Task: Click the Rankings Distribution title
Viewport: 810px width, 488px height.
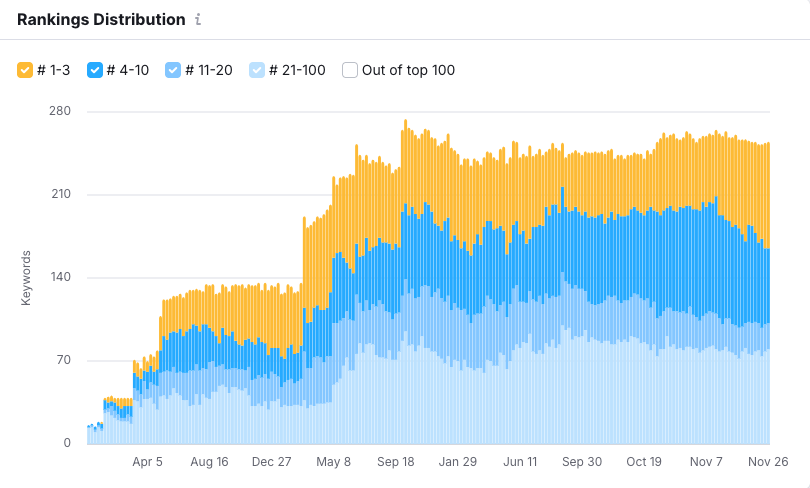Action: (x=101, y=19)
